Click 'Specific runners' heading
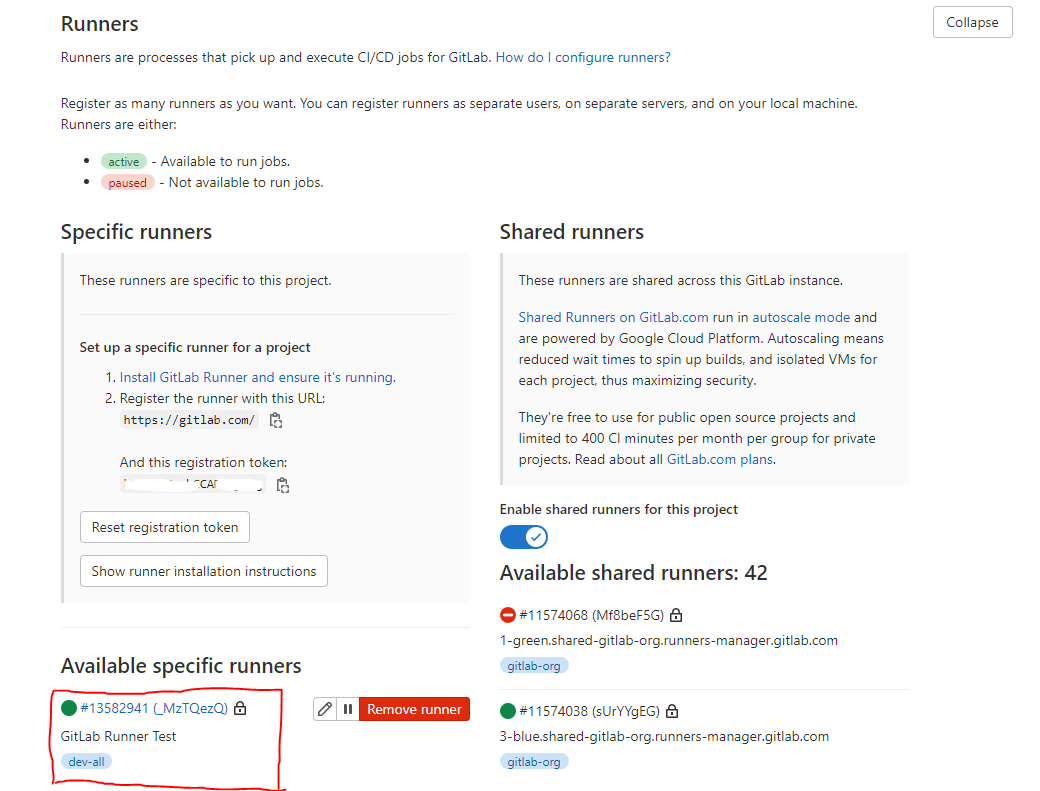 tap(136, 232)
